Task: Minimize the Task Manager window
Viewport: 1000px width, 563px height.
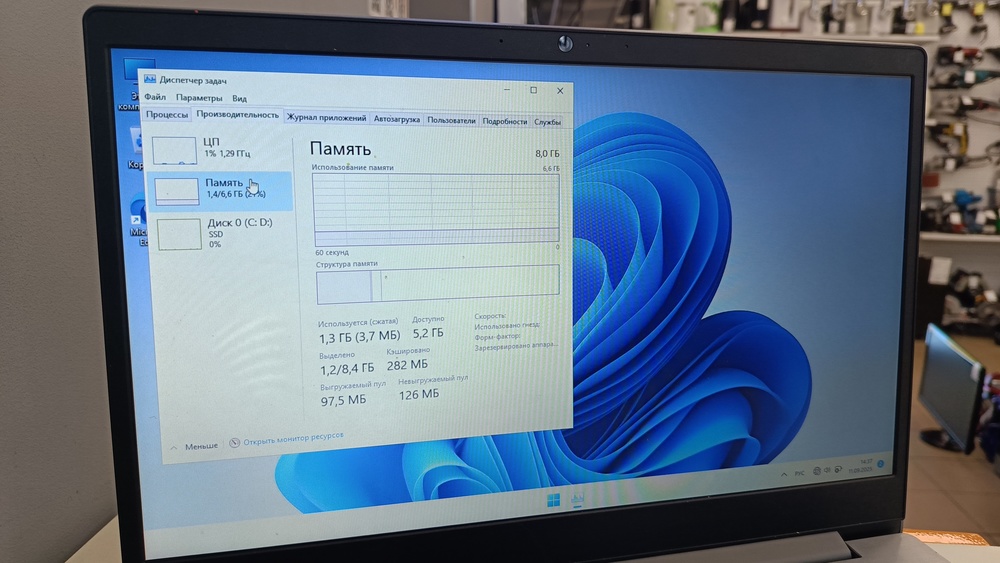Action: point(507,89)
